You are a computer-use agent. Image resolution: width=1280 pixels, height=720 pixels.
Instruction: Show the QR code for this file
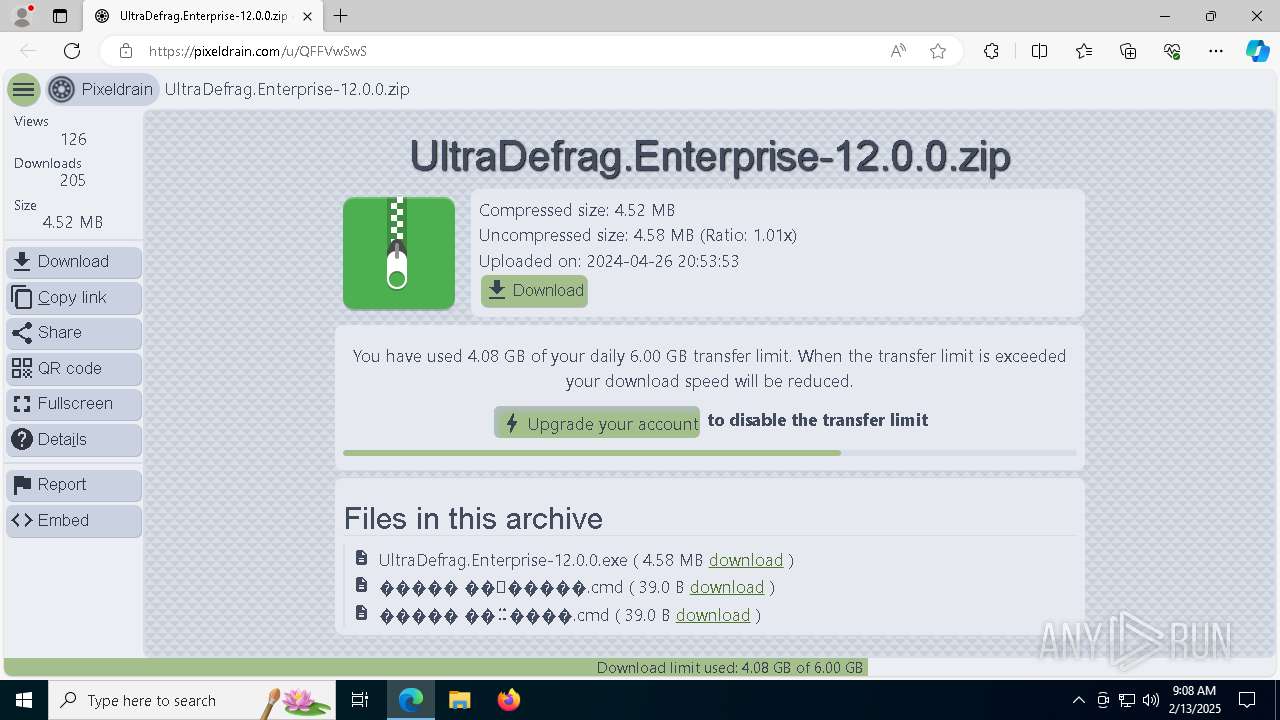point(74,369)
